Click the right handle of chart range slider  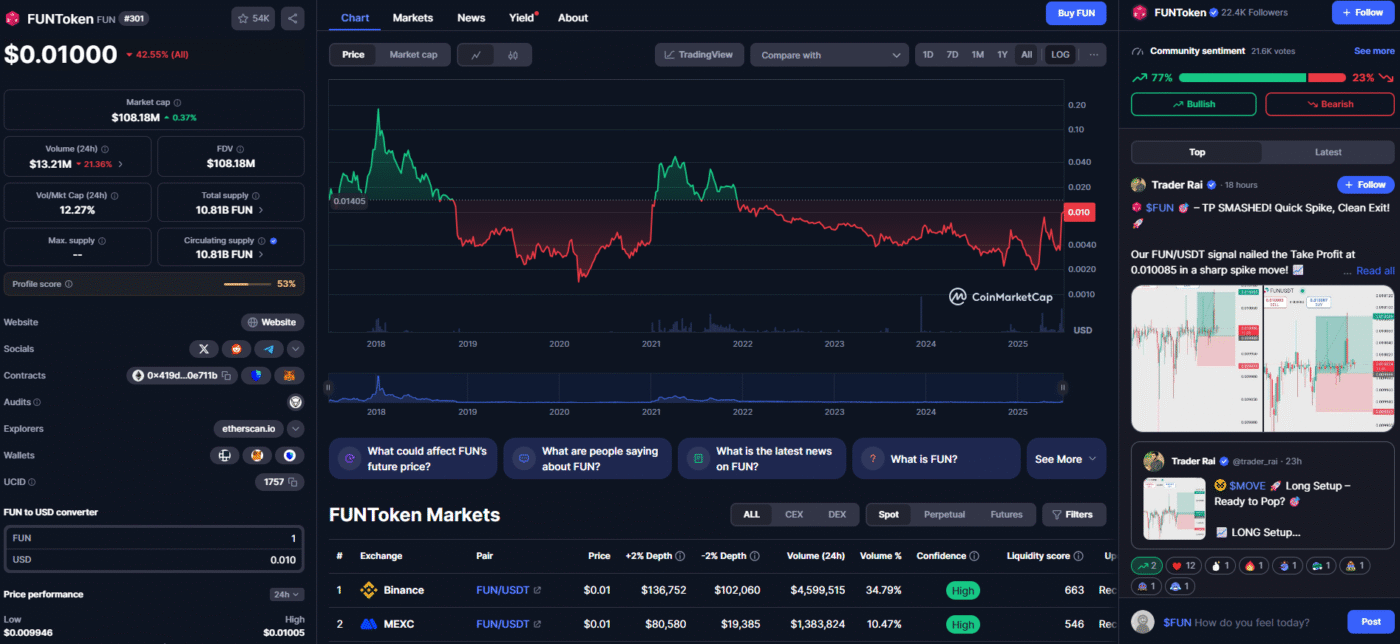pos(1063,387)
